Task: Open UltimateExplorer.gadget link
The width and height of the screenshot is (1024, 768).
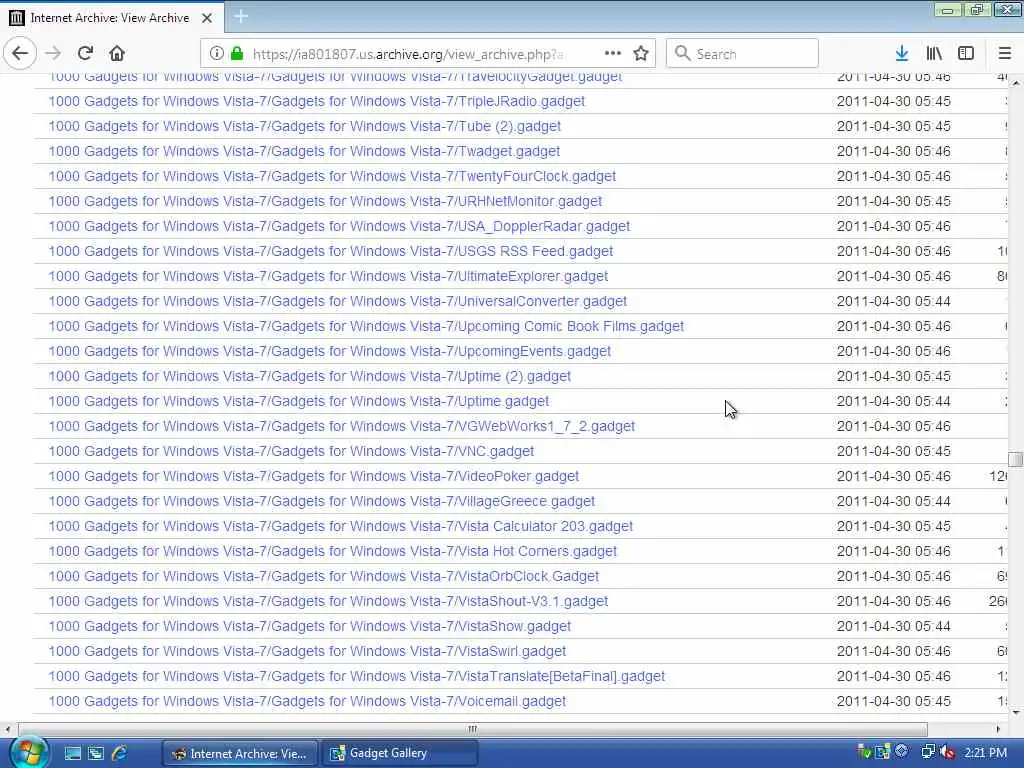Action: [328, 276]
